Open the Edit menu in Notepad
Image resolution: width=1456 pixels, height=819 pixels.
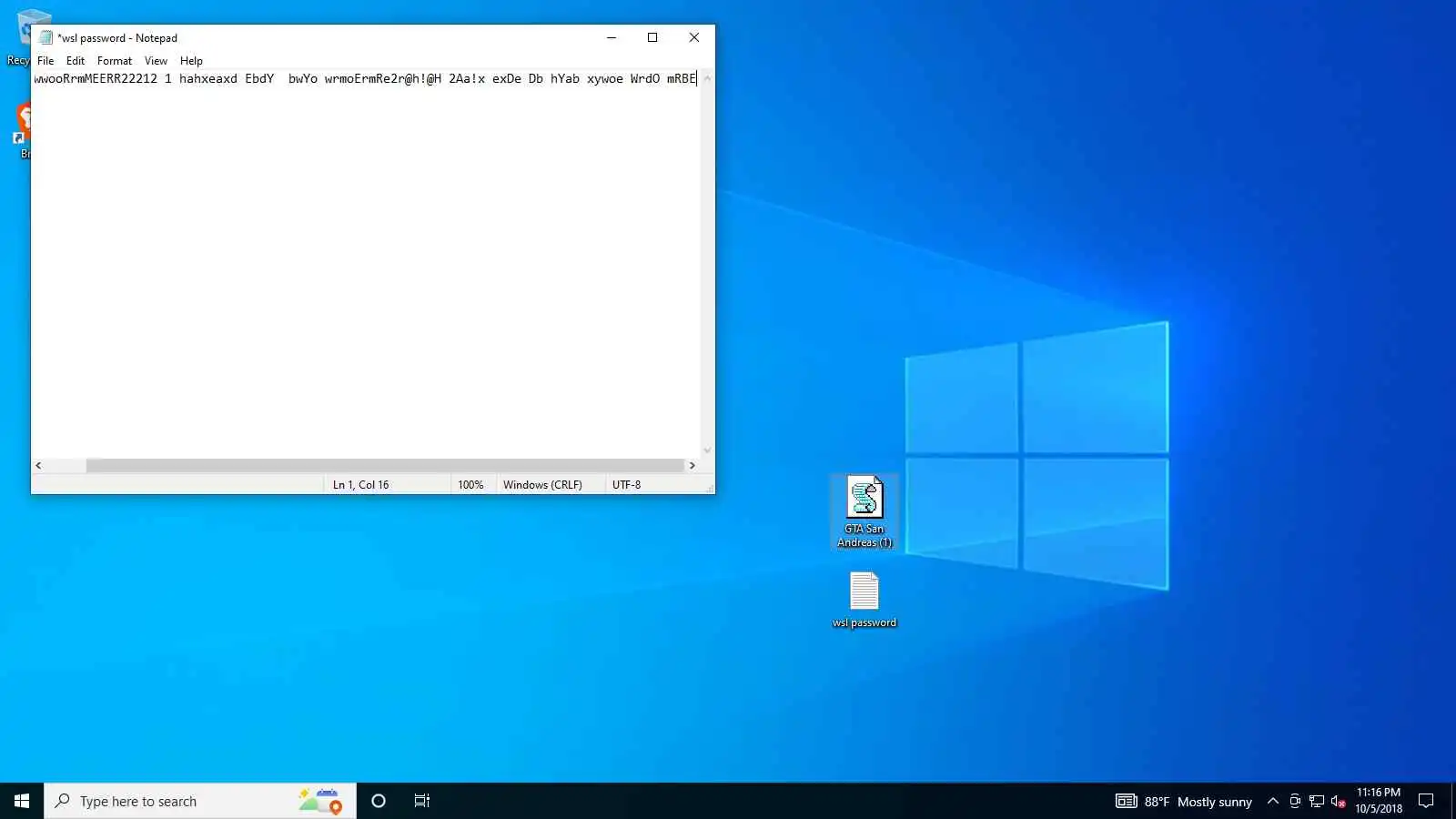tap(76, 61)
